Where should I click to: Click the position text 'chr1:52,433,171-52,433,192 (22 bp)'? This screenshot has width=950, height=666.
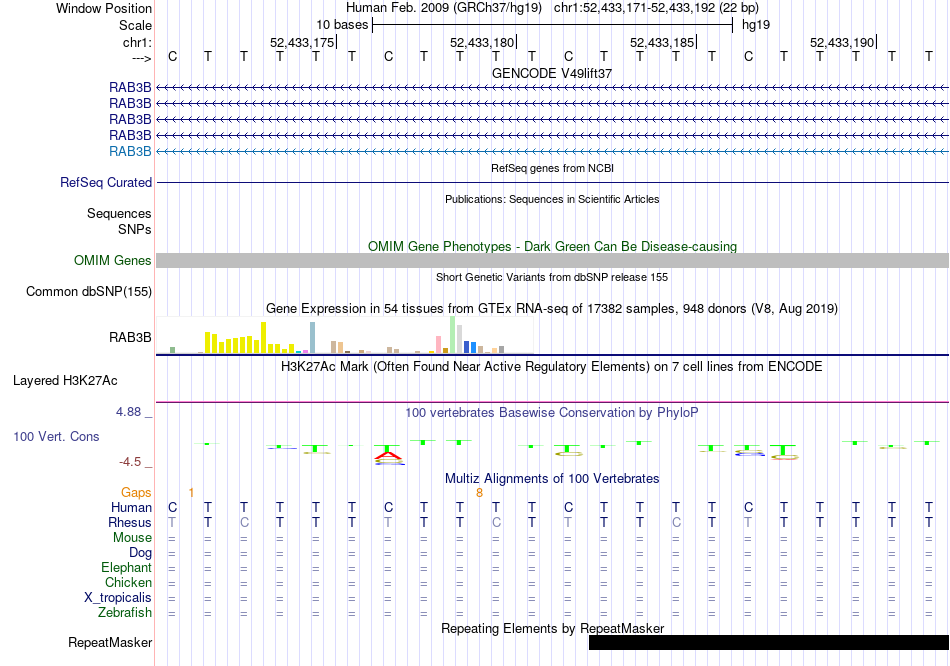pyautogui.click(x=656, y=8)
